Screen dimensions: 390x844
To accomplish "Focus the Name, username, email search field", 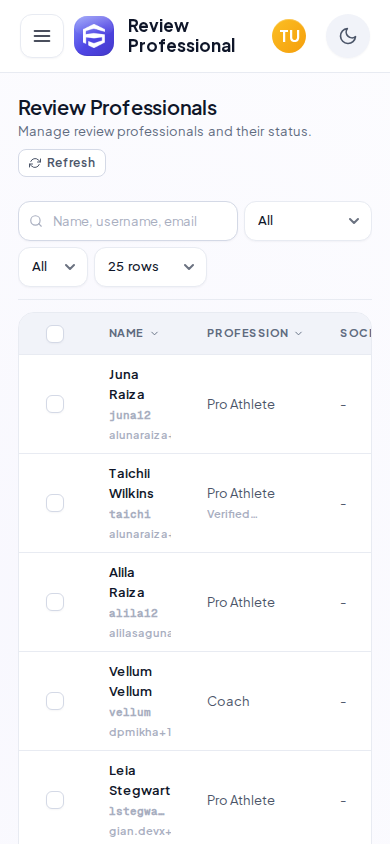I will [128, 221].
